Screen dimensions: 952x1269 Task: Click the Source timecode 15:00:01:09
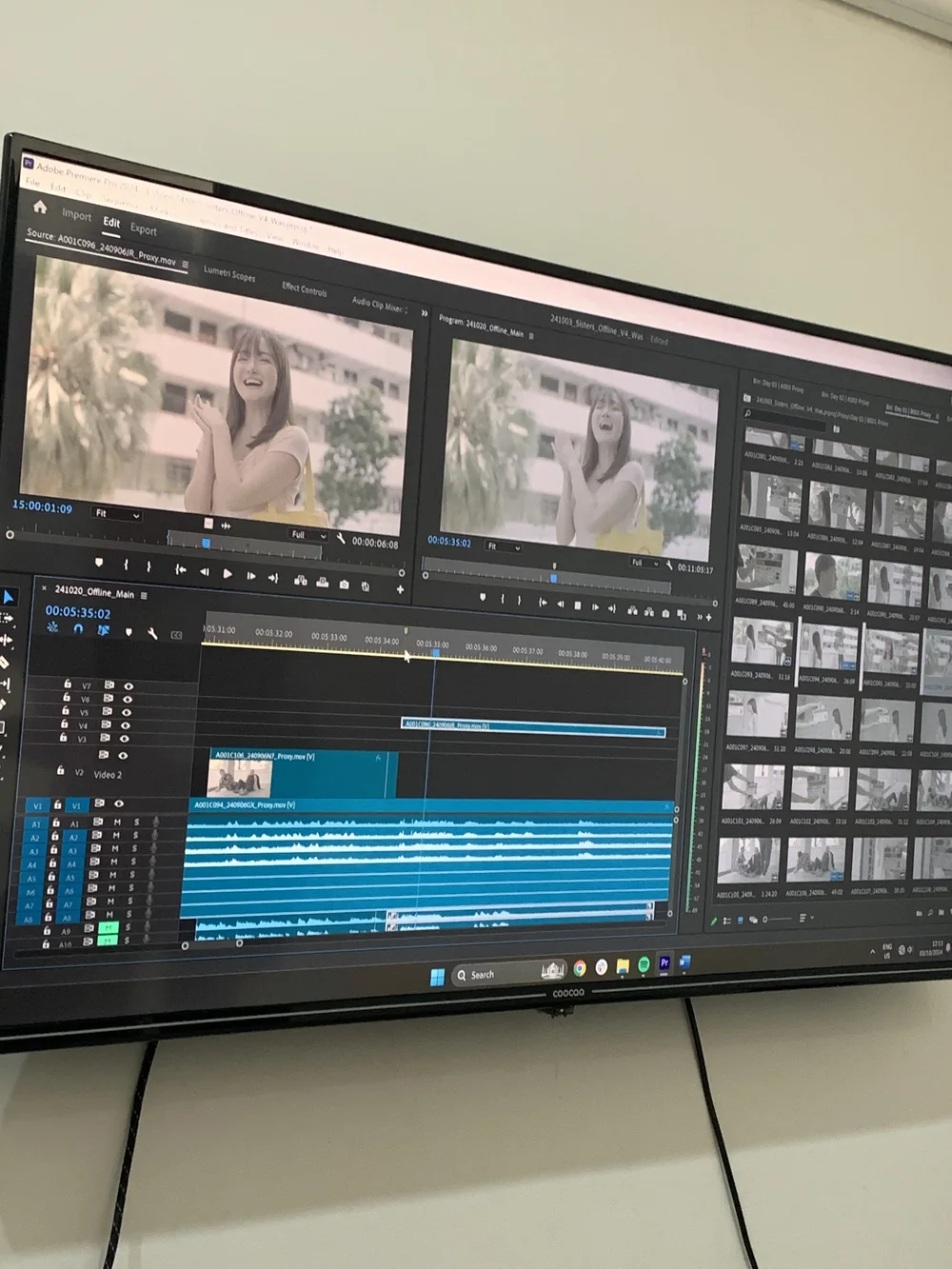(43, 506)
